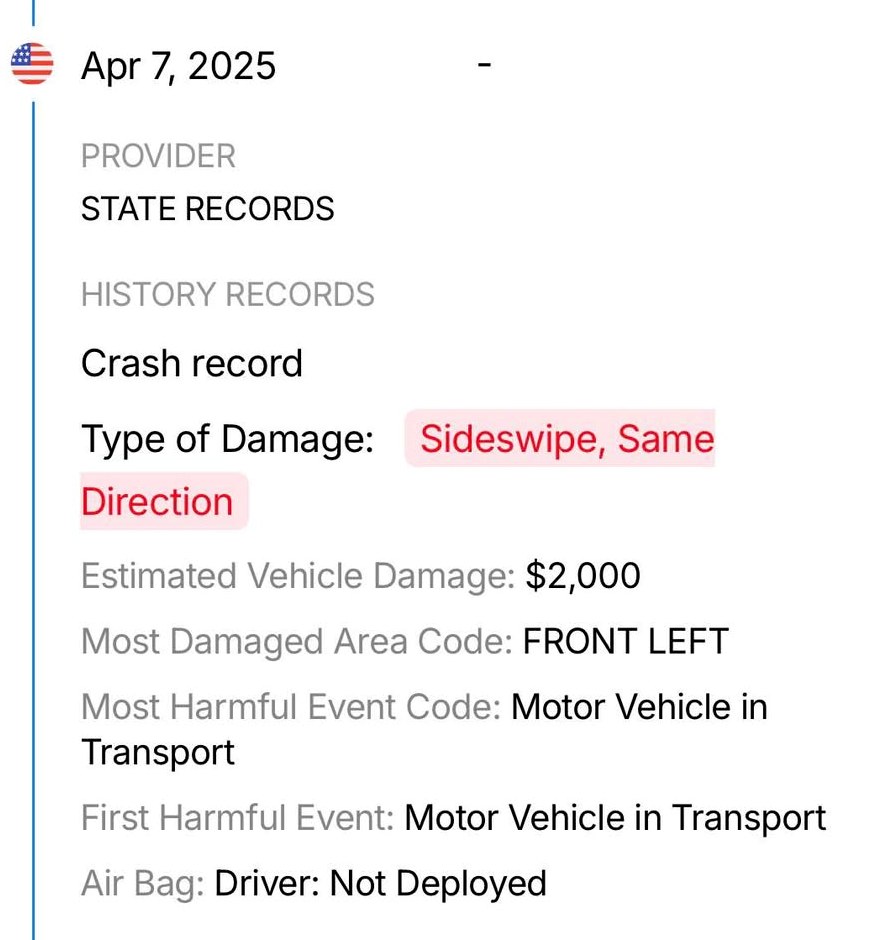Select the $2,000 damage value
Screen dimensions: 876x940
(583, 576)
